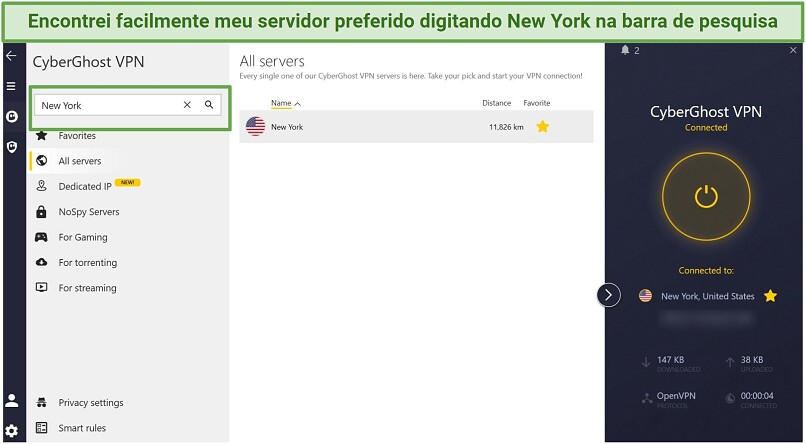Screen dimensions: 806x444
Task: Toggle the VPN power button
Action: point(706,196)
